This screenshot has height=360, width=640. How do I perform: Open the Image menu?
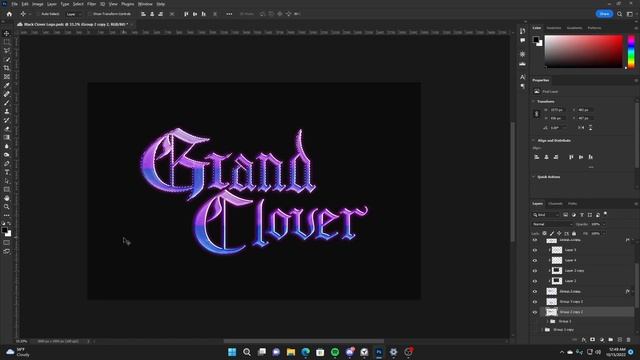[x=38, y=4]
